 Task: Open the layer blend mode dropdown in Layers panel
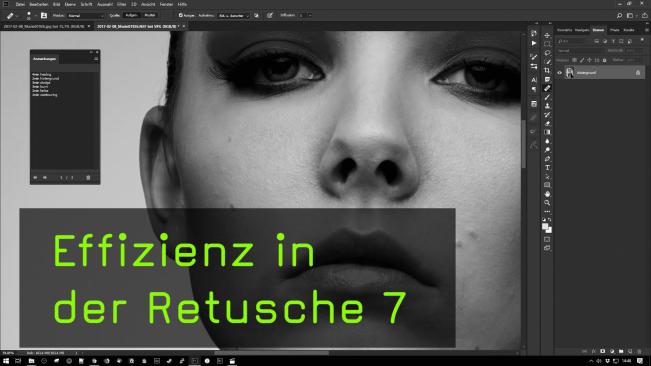pos(580,51)
